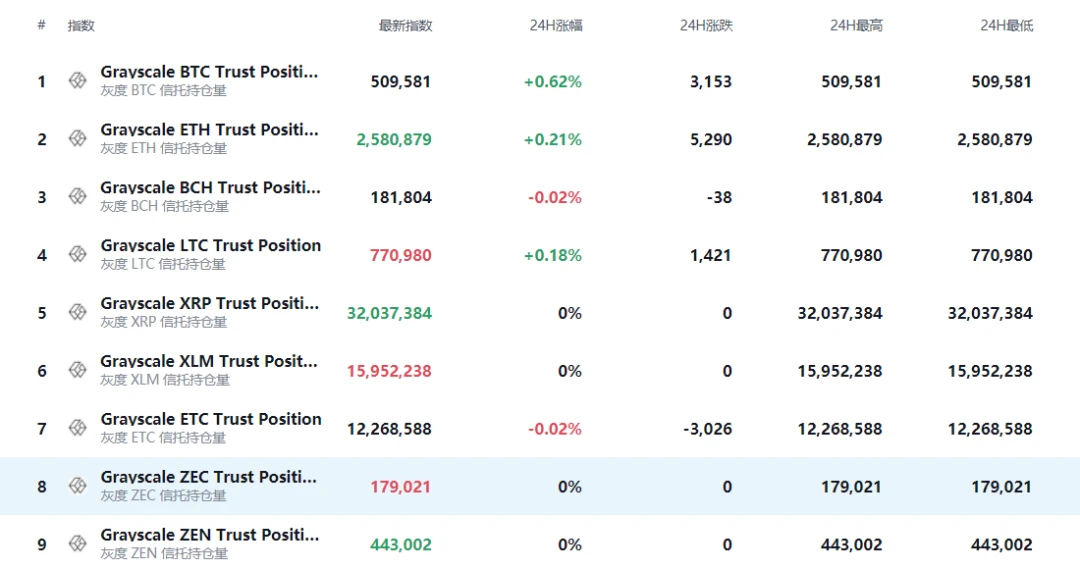Screen dimensions: 1080x569
Task: Sort by 24H最低 column header
Action: (1006, 26)
